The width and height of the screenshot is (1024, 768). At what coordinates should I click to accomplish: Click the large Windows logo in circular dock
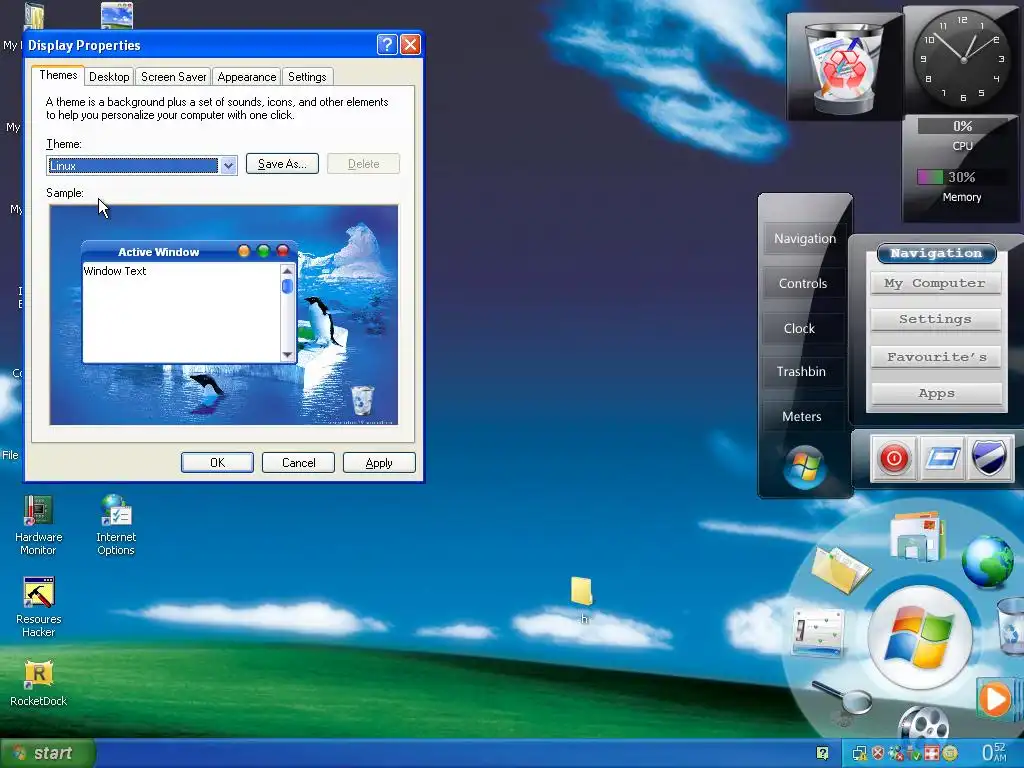coord(920,637)
